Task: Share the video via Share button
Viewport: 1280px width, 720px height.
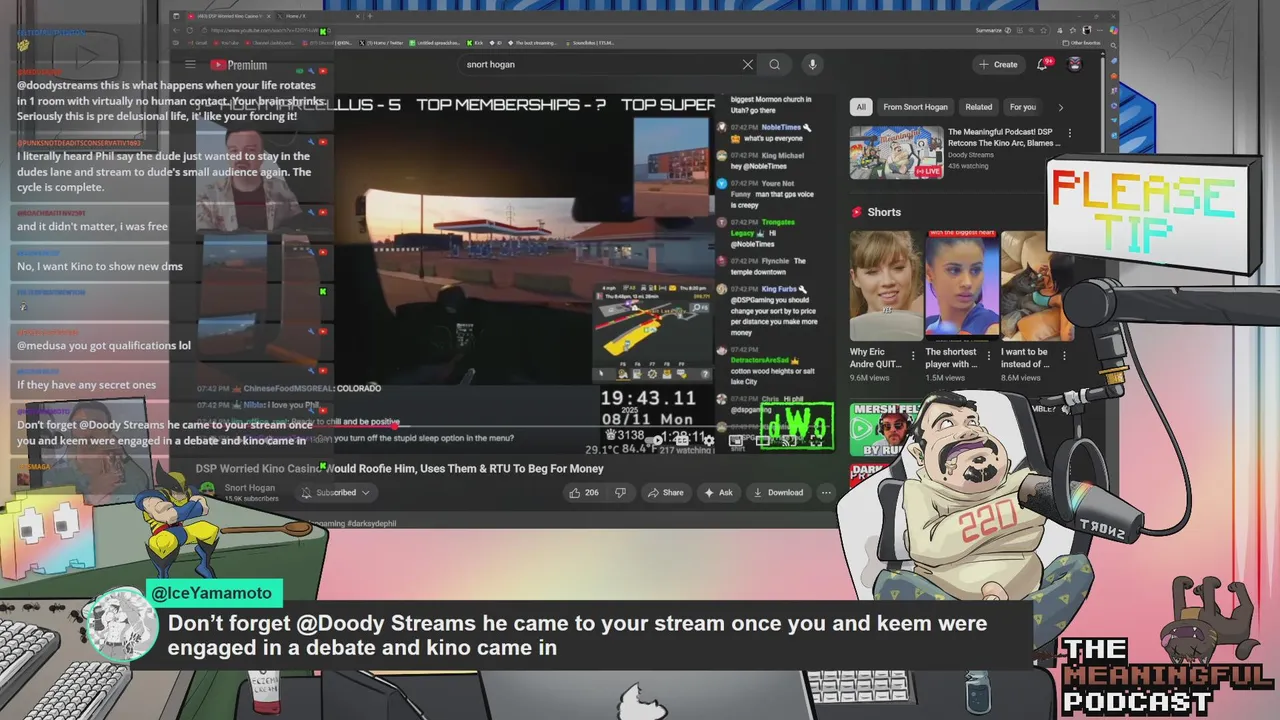Action: (x=665, y=492)
